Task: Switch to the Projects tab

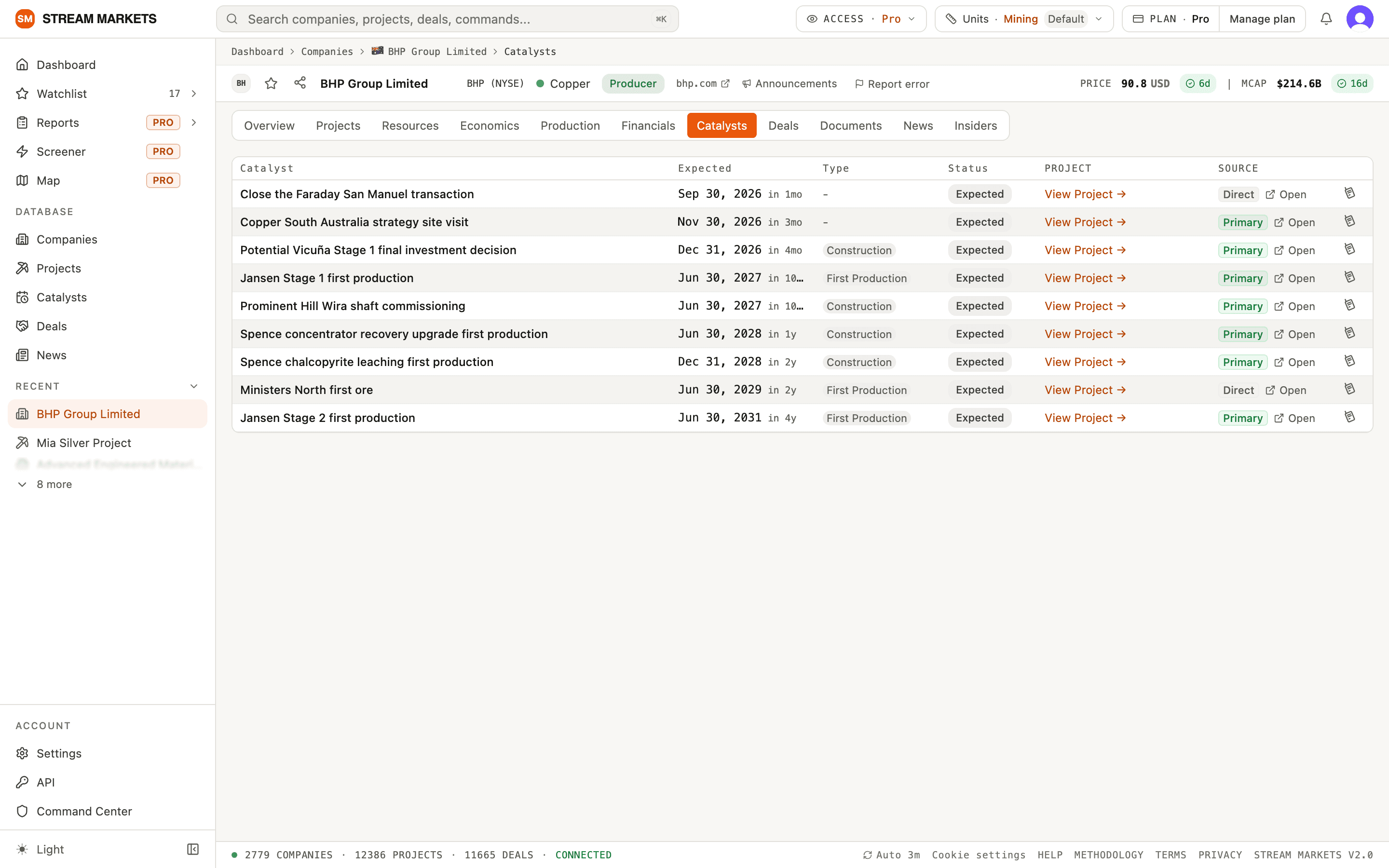Action: (338, 126)
